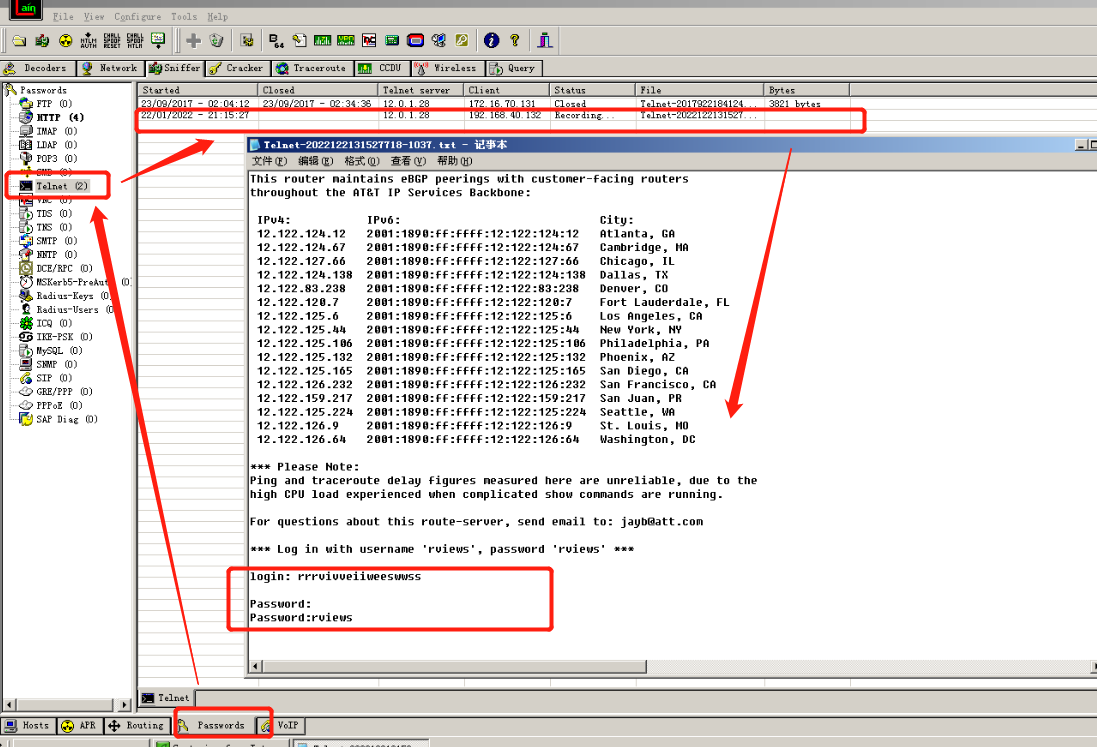Open Notepad's 文件(F) menu
1097x747 pixels.
(x=269, y=162)
